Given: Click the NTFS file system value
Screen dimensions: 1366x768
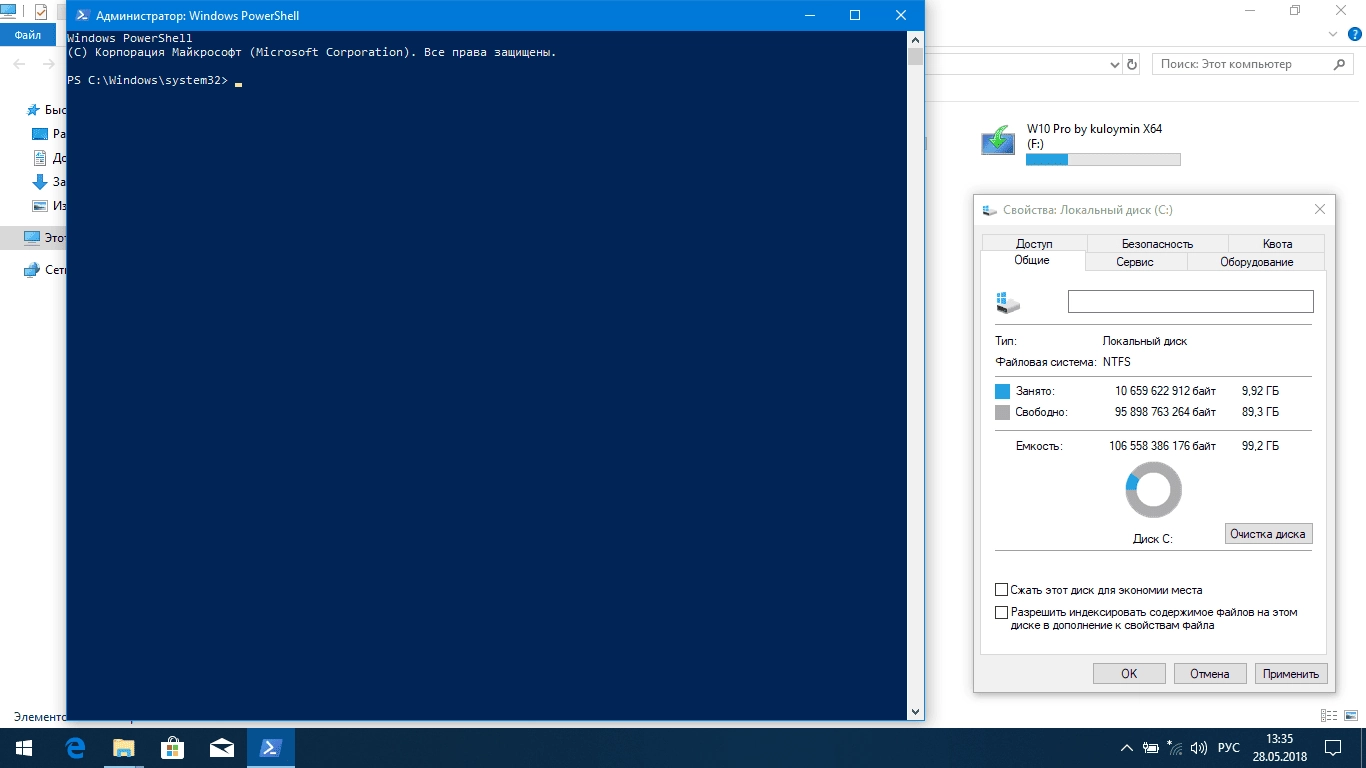Looking at the screenshot, I should click(1116, 362).
